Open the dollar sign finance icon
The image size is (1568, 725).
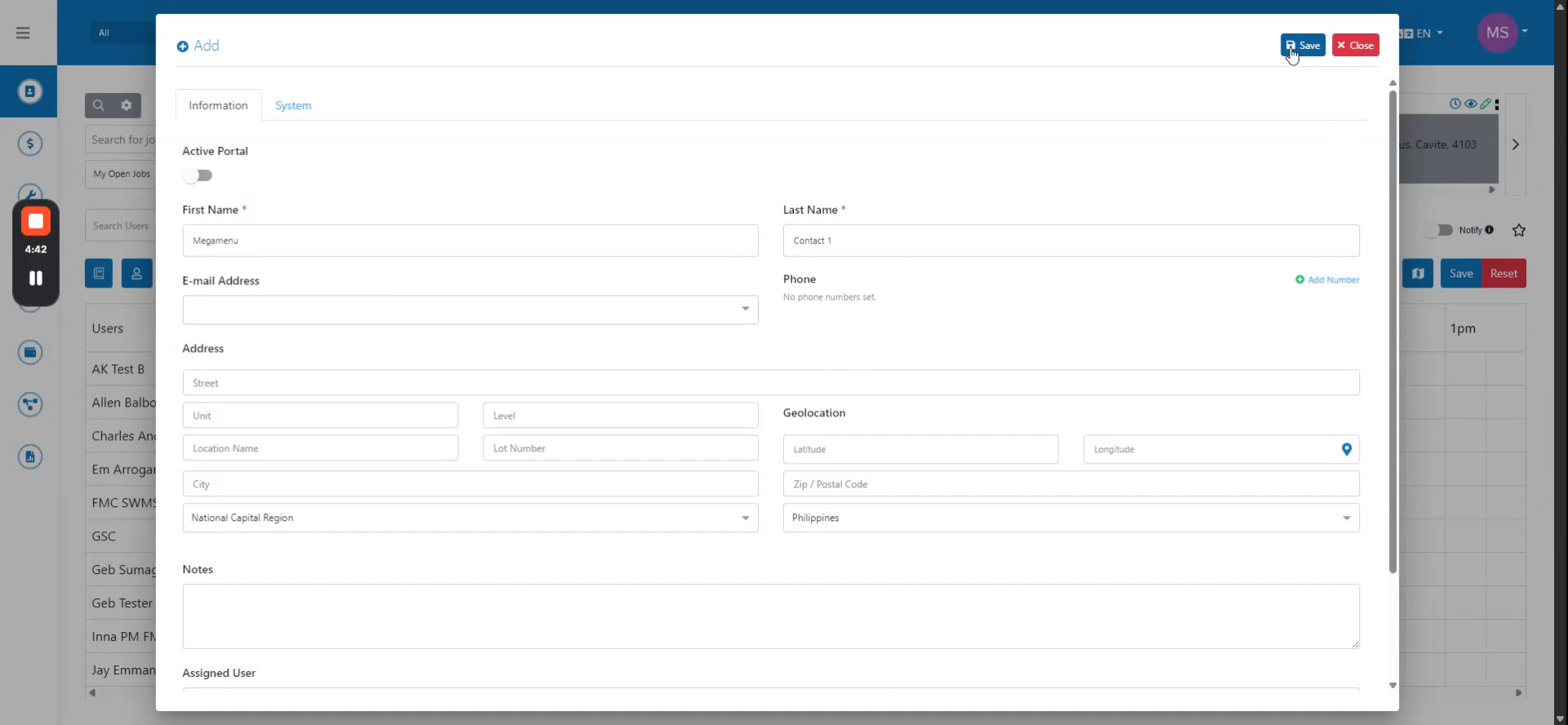[x=30, y=144]
